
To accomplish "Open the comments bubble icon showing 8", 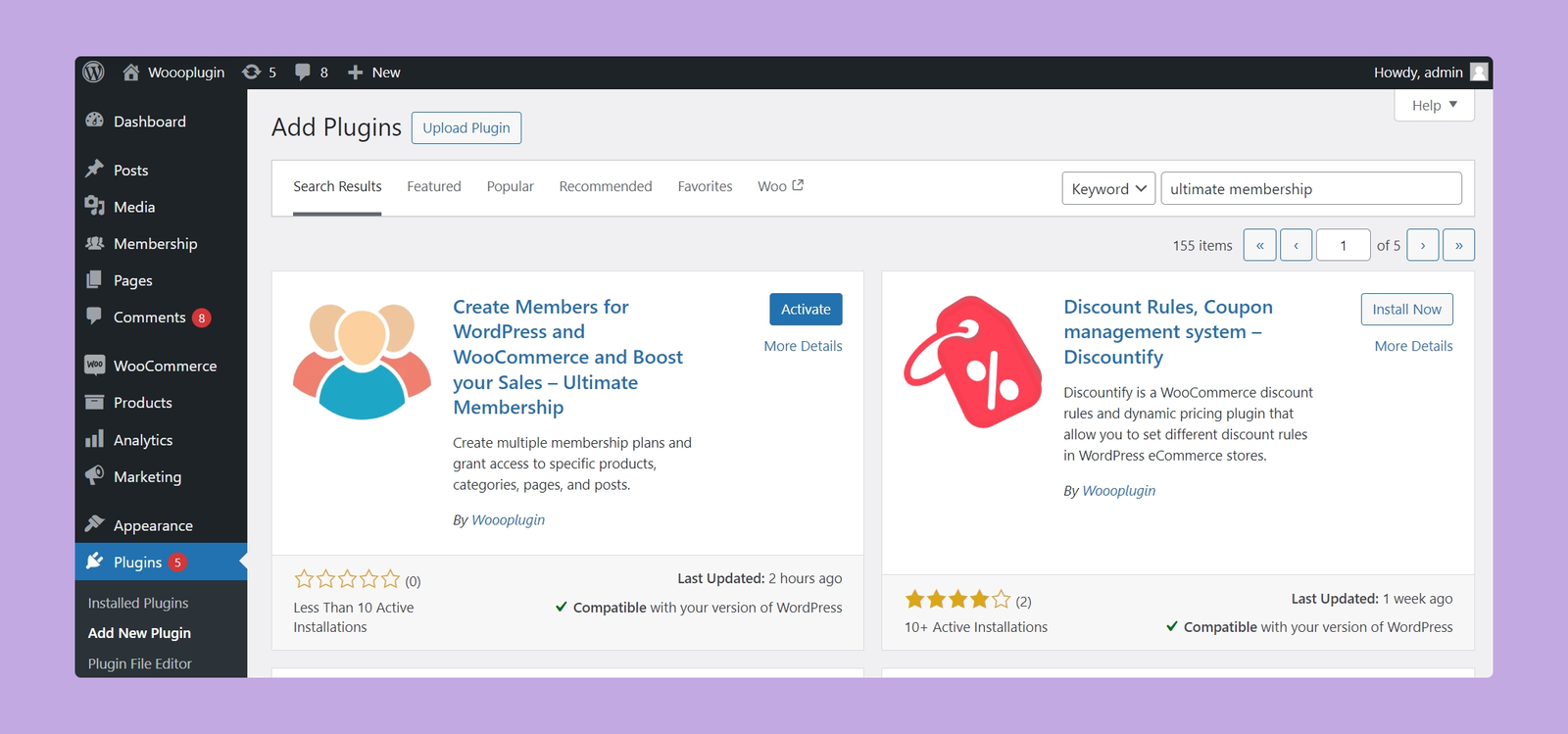I will (303, 72).
